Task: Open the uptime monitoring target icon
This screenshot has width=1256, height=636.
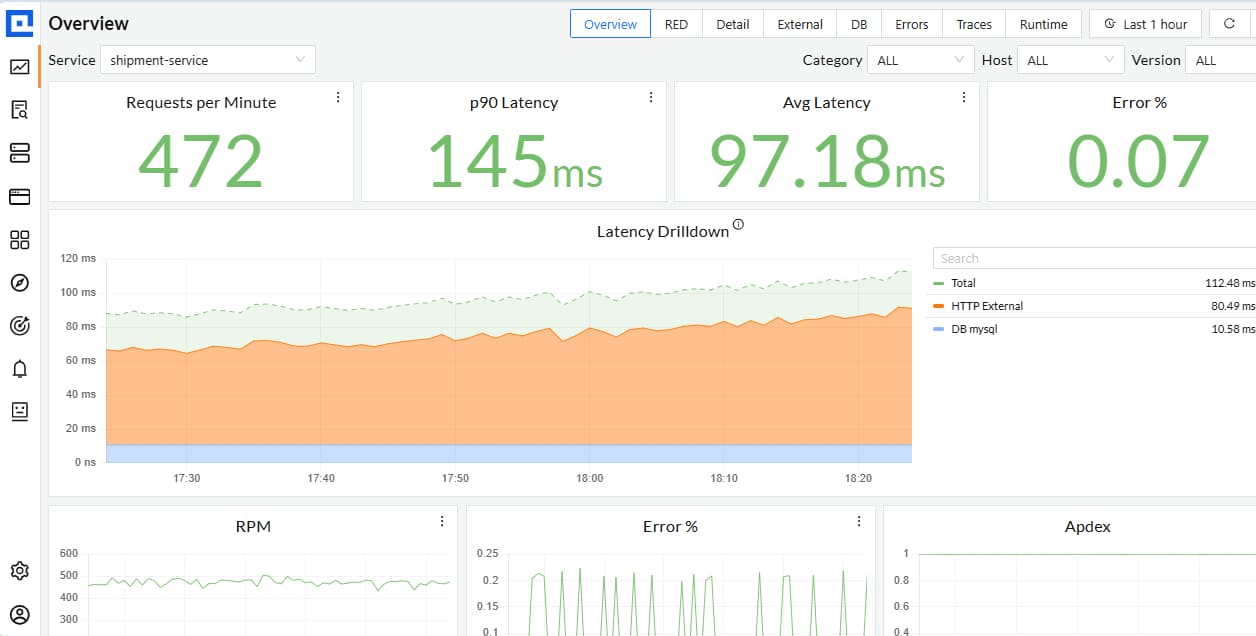Action: tap(20, 325)
